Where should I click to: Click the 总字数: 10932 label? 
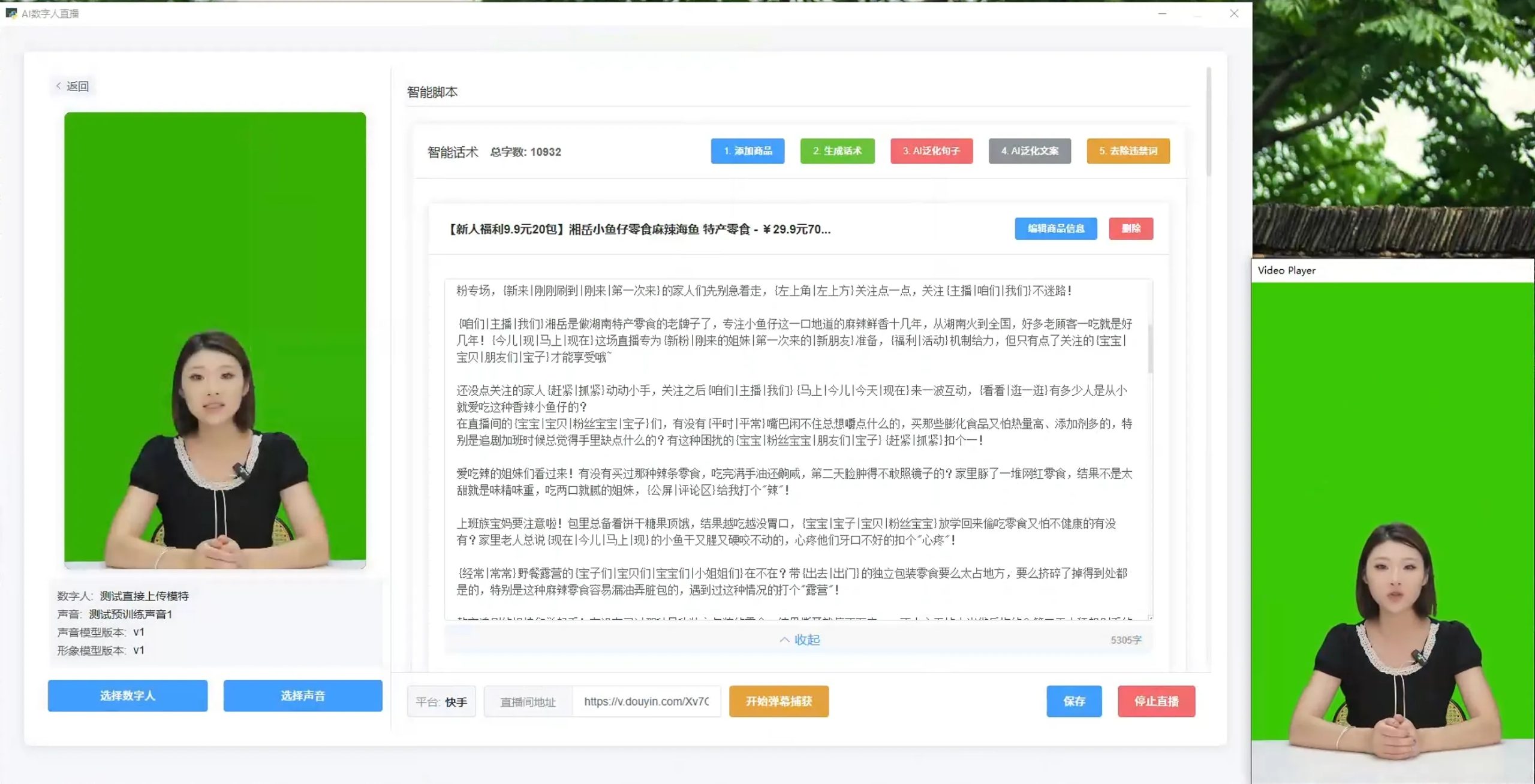pos(525,152)
